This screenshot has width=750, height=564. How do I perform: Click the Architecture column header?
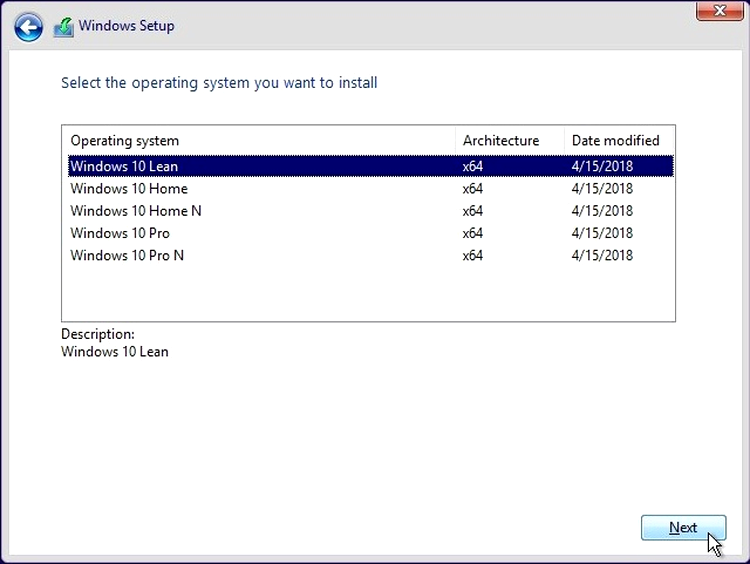tap(501, 141)
